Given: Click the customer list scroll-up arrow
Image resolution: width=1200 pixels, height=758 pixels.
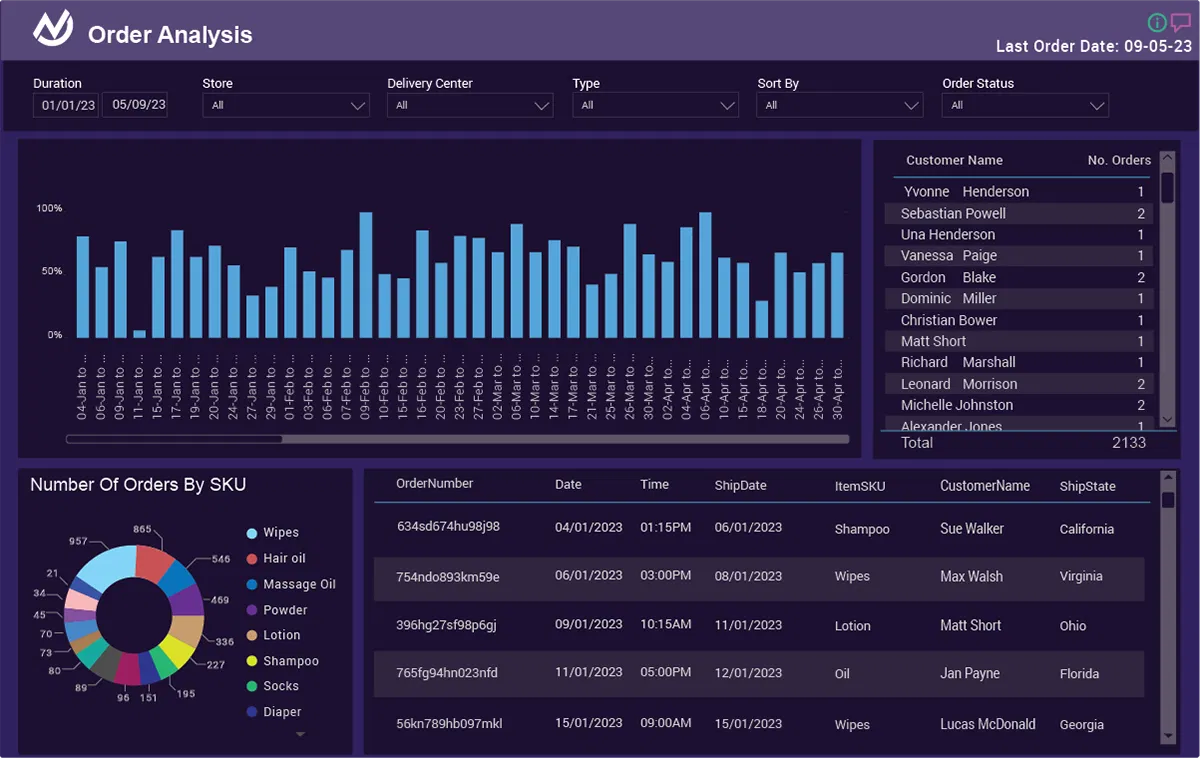Looking at the screenshot, I should coord(1167,160).
